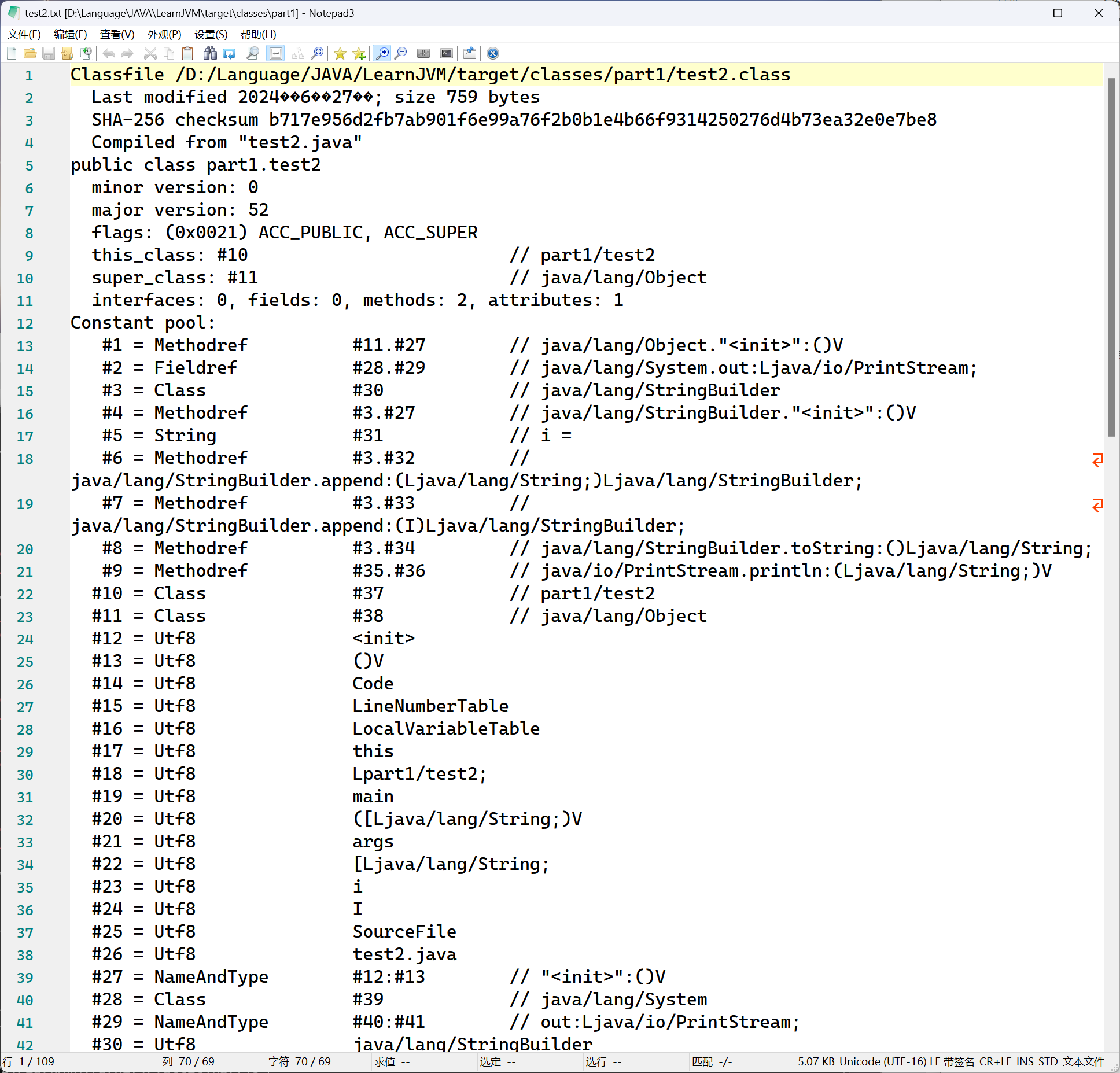This screenshot has width=1120, height=1073.
Task: Open a file with the folder icon
Action: click(30, 54)
